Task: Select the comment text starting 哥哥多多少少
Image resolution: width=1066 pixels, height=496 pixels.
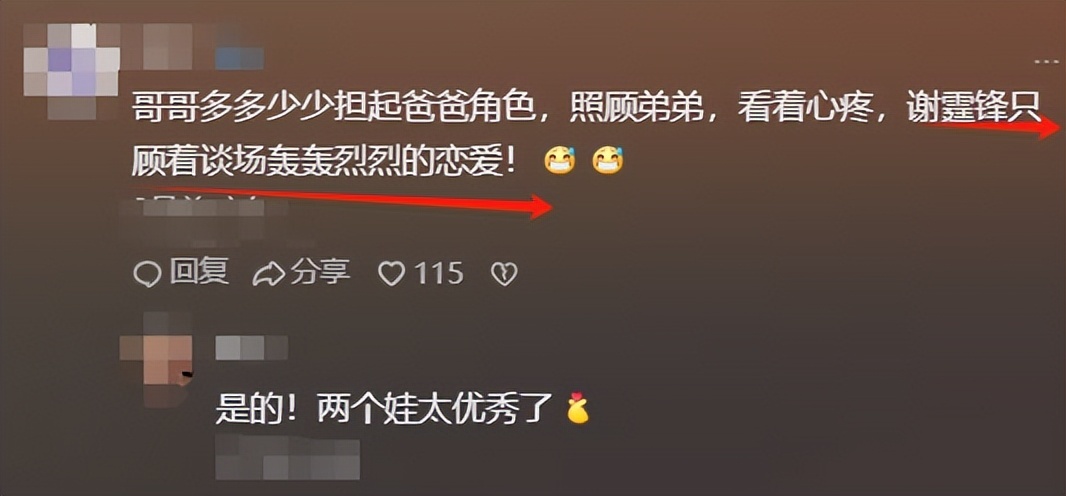Action: point(587,136)
